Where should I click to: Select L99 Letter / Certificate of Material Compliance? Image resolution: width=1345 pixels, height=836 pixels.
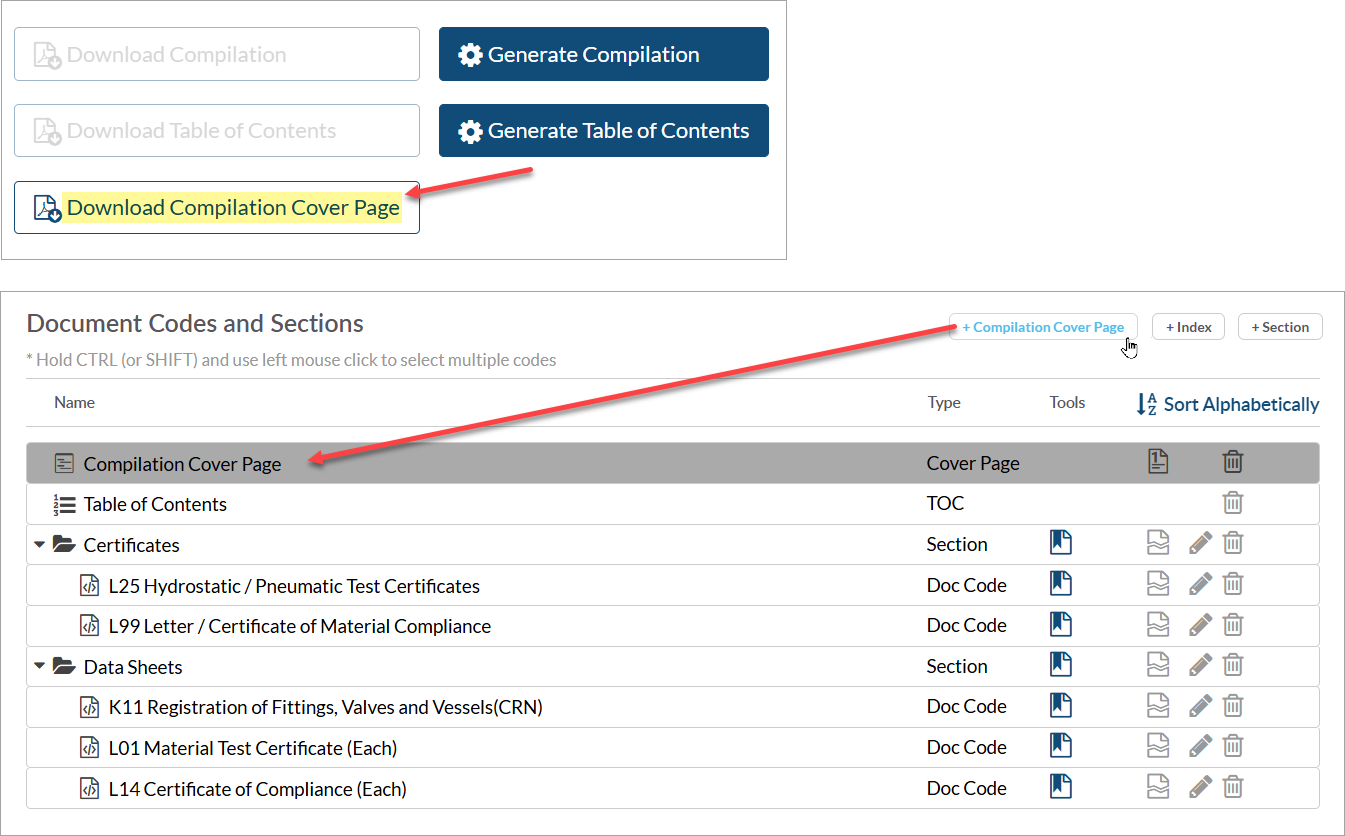point(673,626)
